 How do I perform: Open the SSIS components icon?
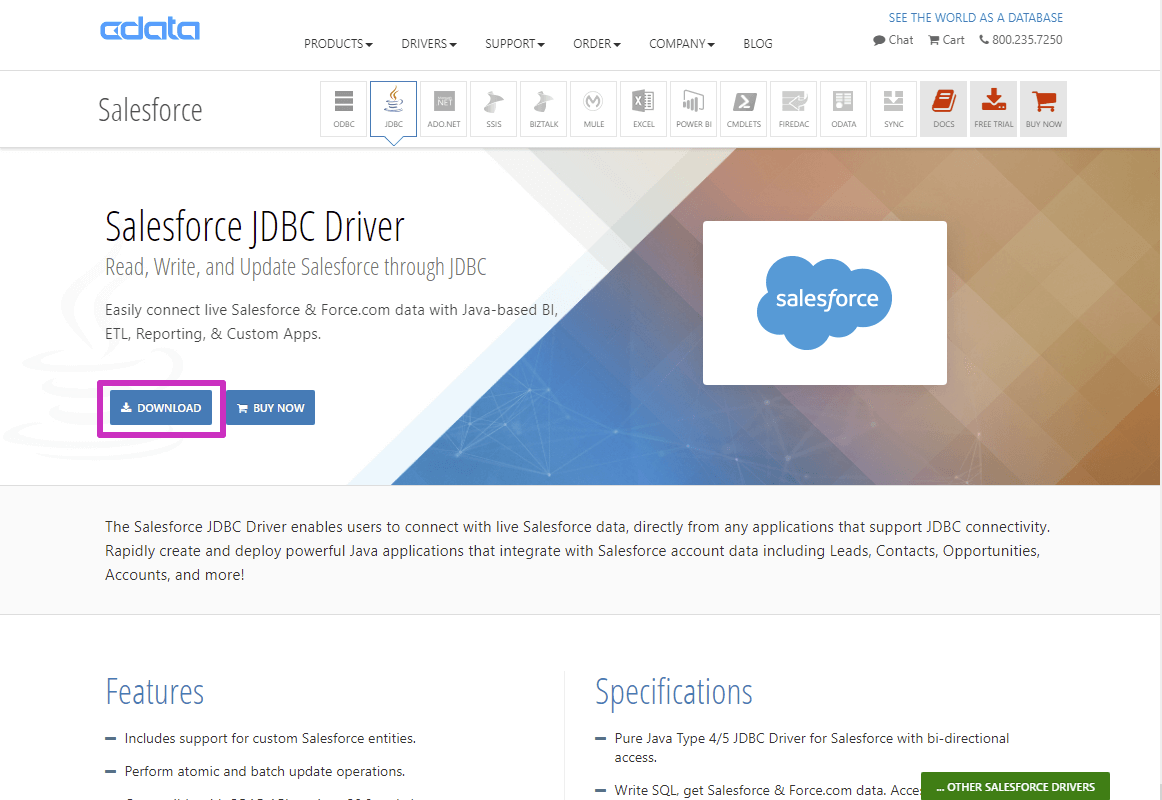tap(494, 109)
